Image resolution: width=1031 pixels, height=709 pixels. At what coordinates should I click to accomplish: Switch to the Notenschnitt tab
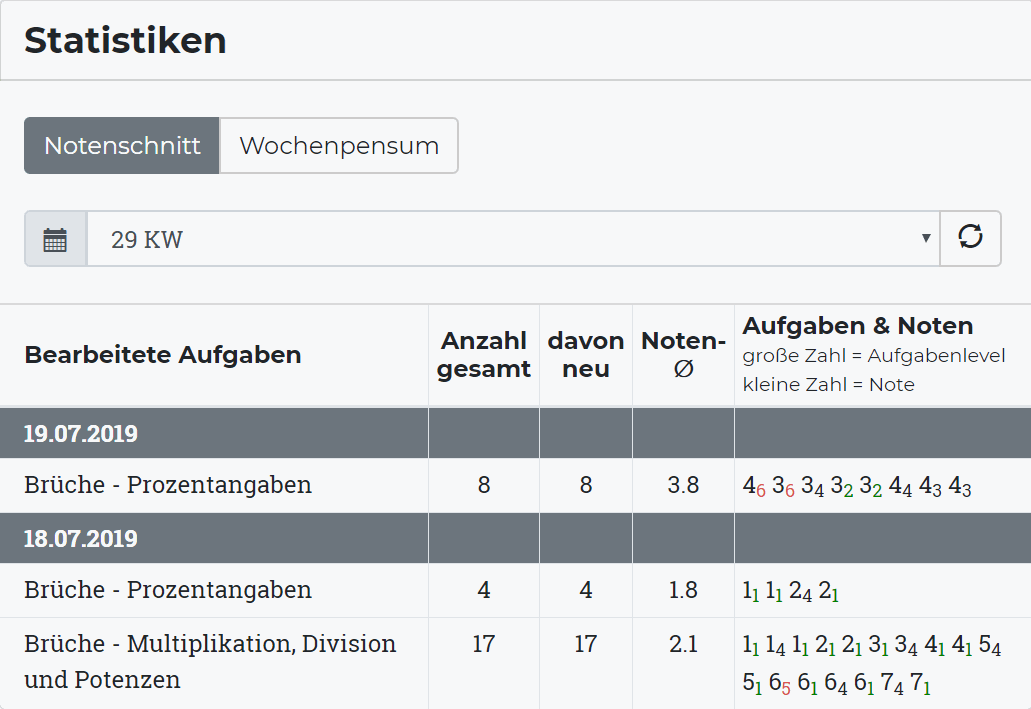122,146
